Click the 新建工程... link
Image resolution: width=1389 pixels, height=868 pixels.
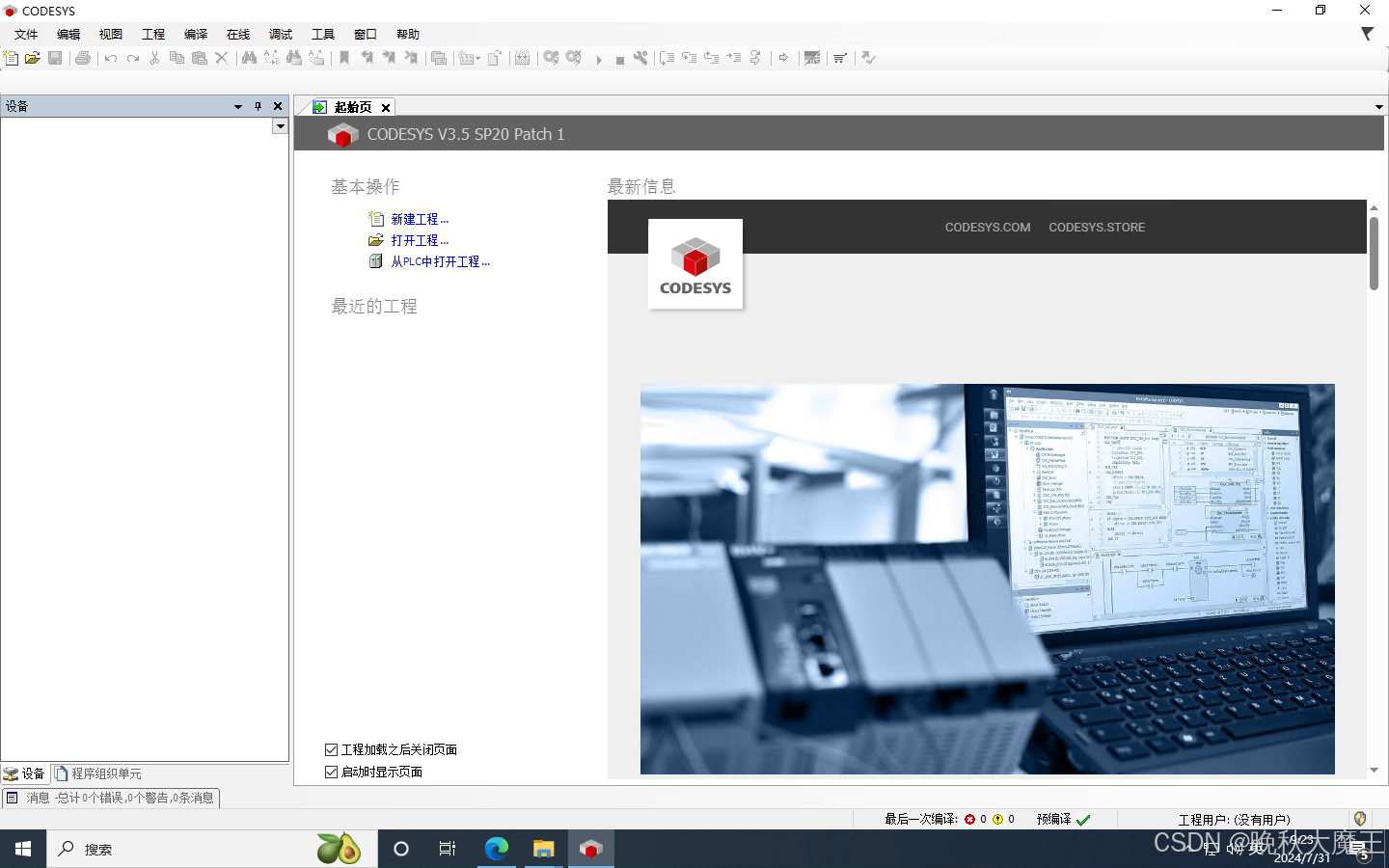(x=420, y=219)
